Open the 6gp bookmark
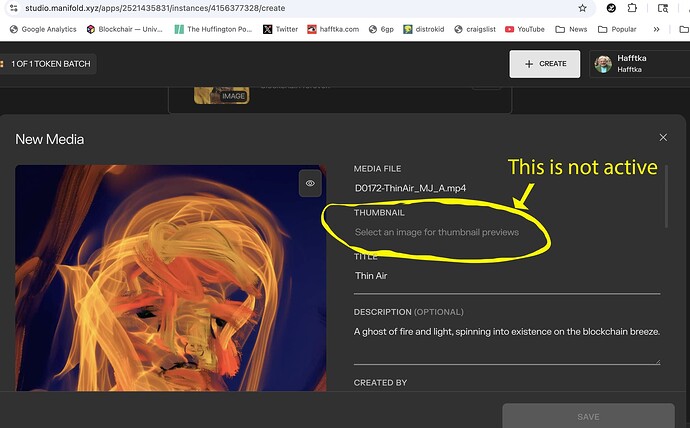This screenshot has height=428, width=690. [x=381, y=29]
